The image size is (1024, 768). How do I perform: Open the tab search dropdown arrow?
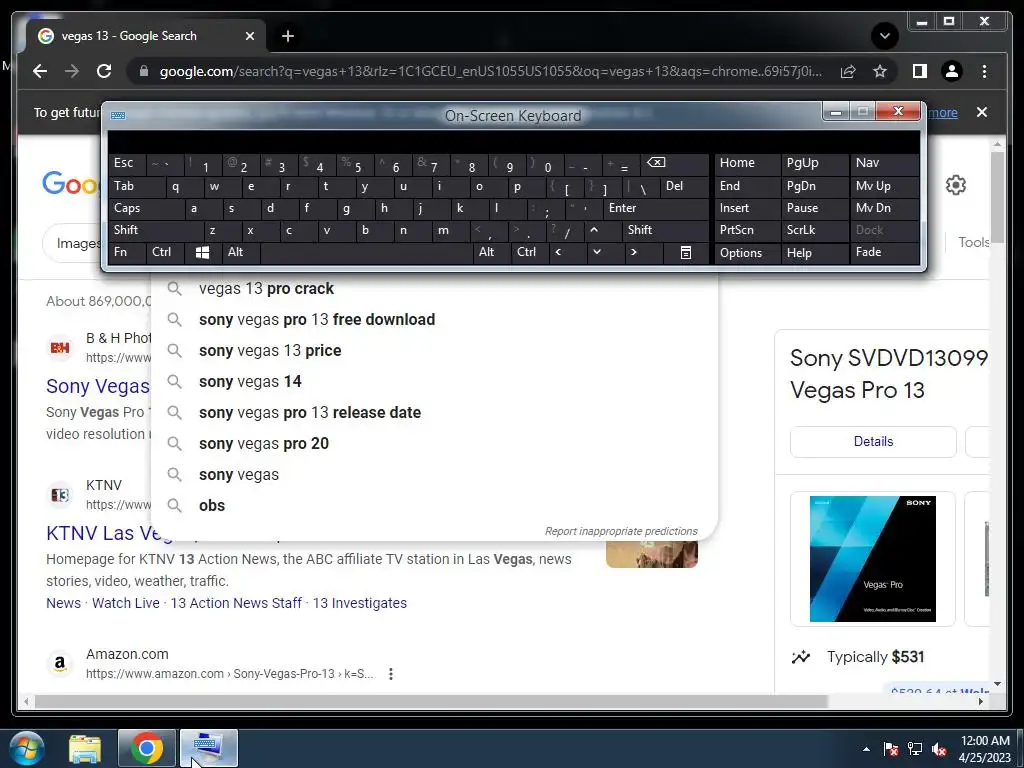point(885,36)
